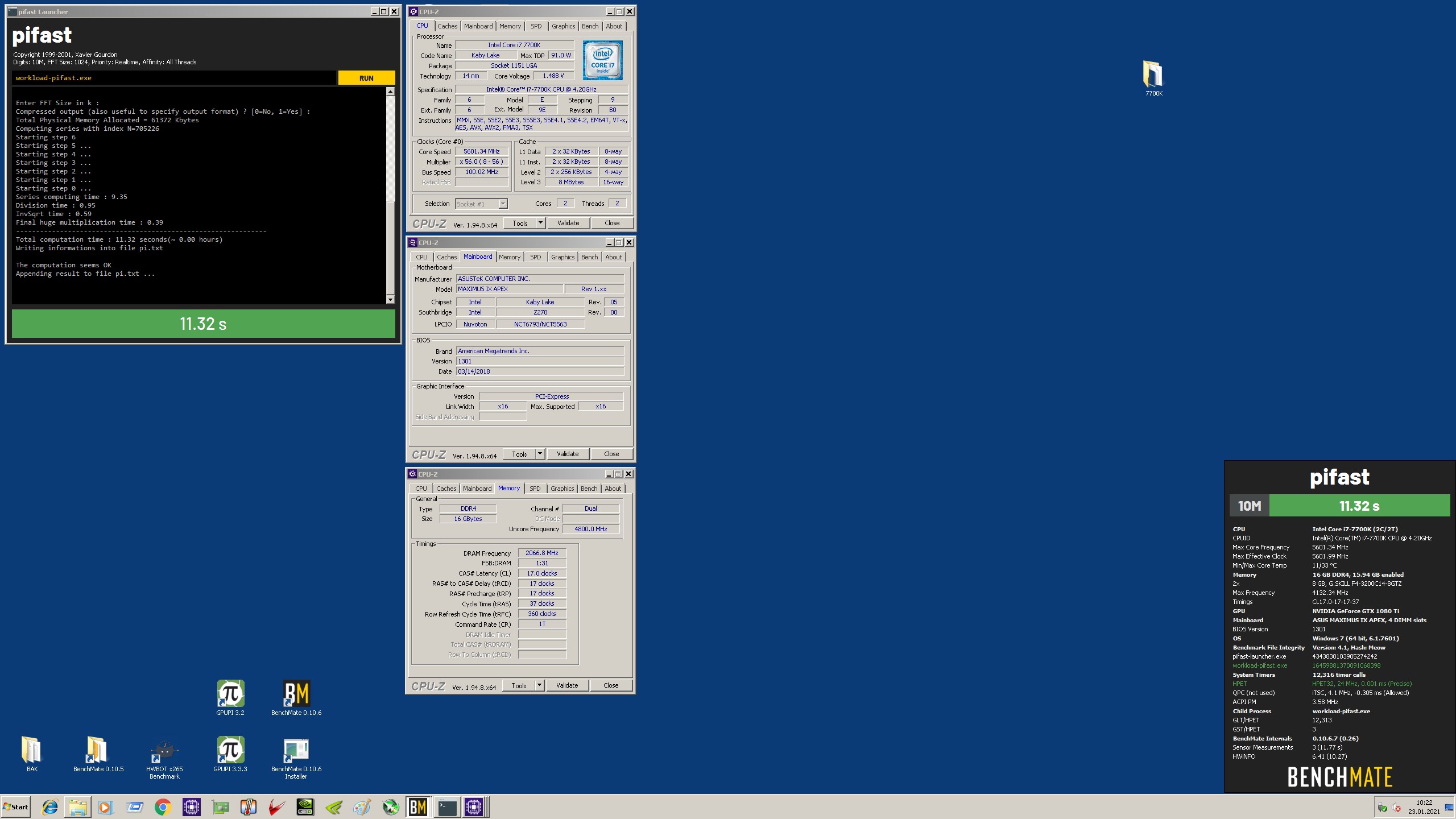
Task: Switch to the About tab in the Mainboard CPU-Z window
Action: (613, 257)
